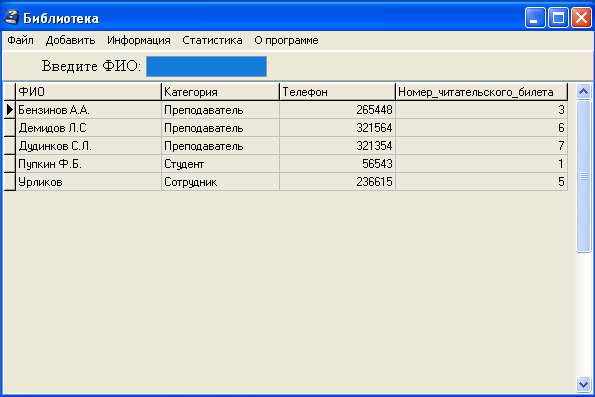Click the vertical scrollbar thumb
Screen dimensions: 595x397
tap(583, 176)
